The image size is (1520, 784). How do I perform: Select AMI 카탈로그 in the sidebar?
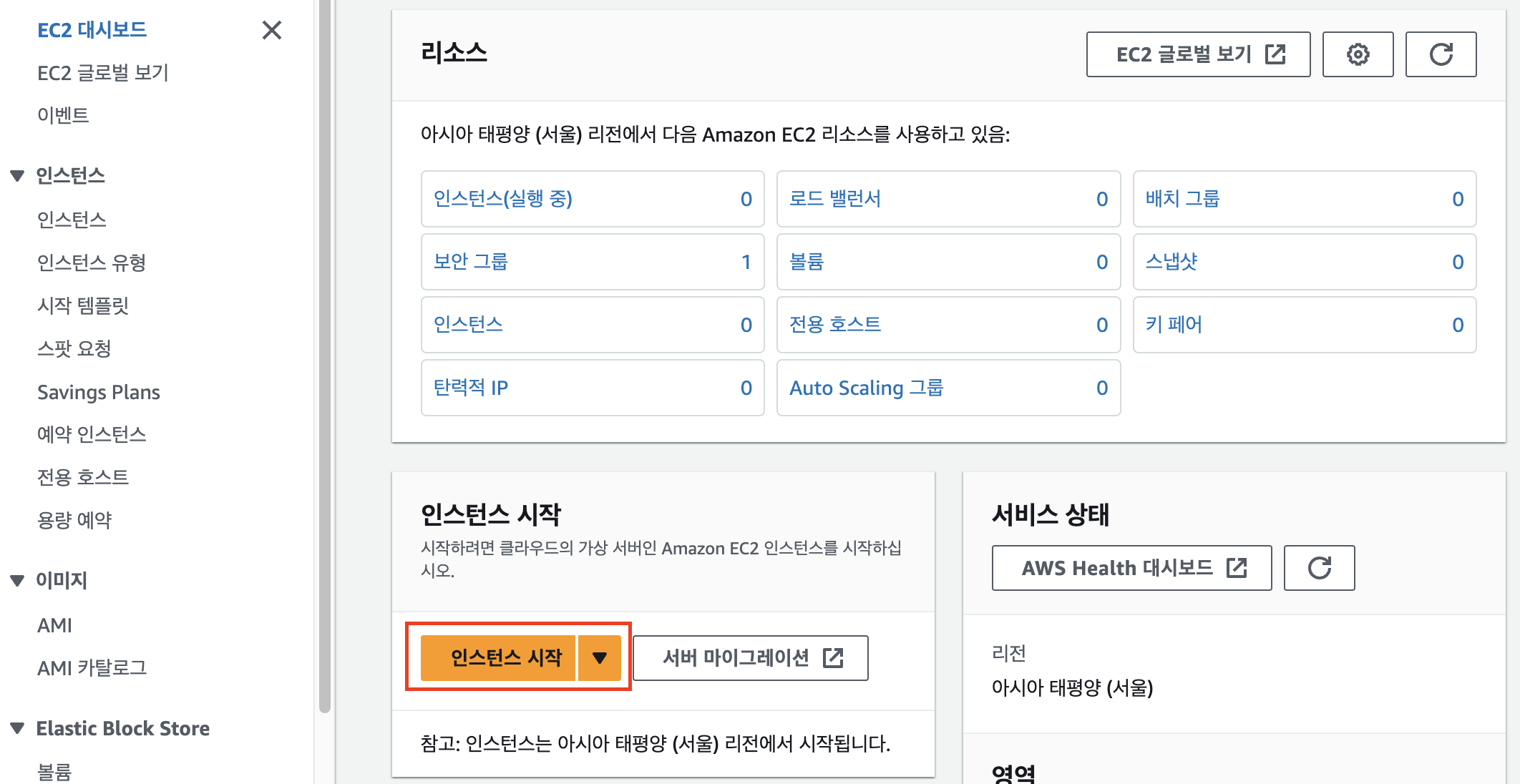(x=92, y=668)
